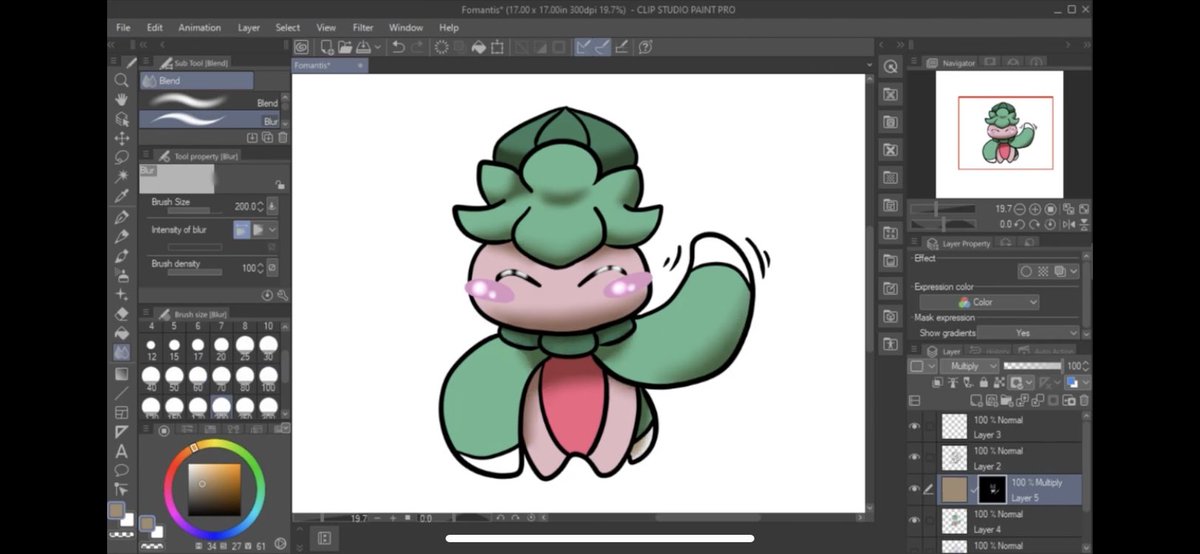The image size is (1200, 554).
Task: Select the Blur sub tool brush
Action: 210,119
